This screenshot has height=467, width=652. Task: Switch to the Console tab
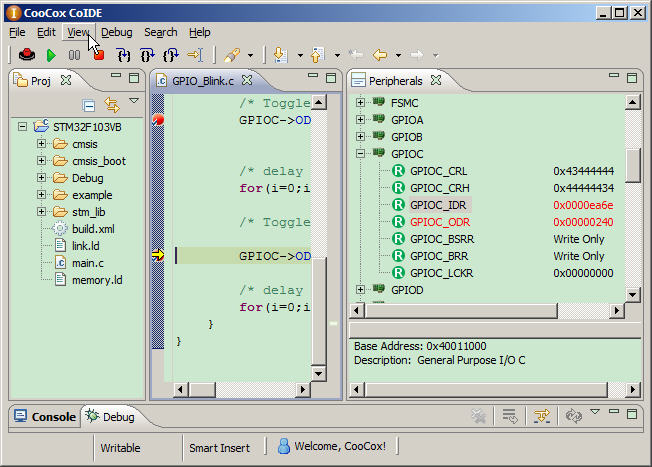[x=45, y=417]
